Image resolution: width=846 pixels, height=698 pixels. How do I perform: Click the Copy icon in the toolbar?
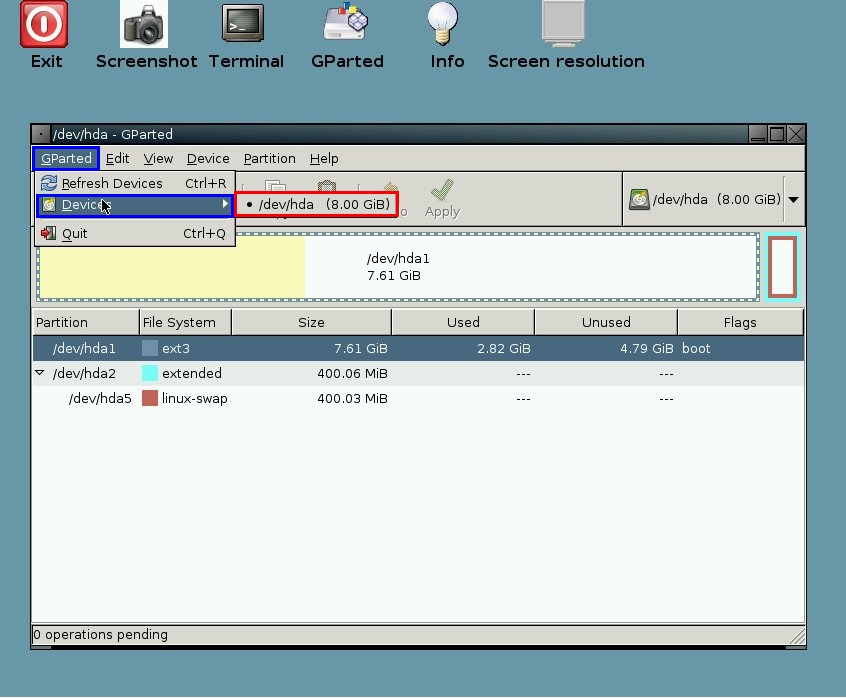pos(275,187)
